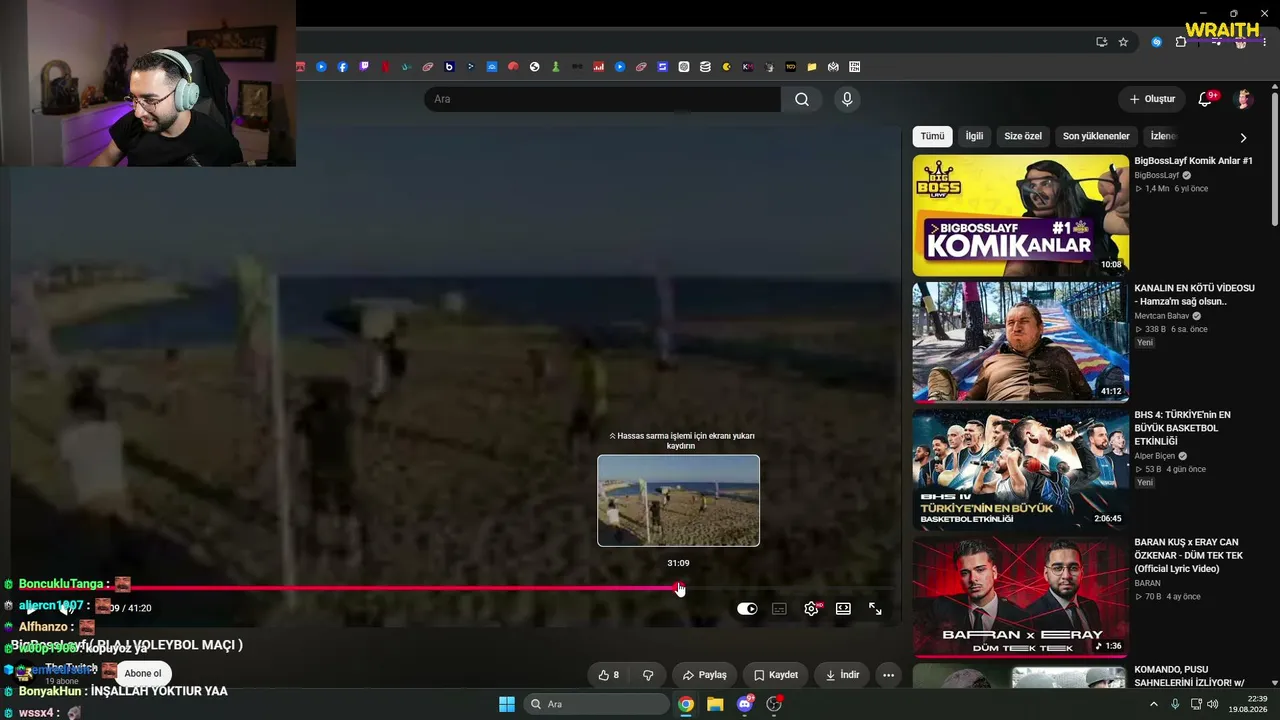Bookmark this page with the star icon
Image resolution: width=1280 pixels, height=720 pixels.
tap(1123, 42)
